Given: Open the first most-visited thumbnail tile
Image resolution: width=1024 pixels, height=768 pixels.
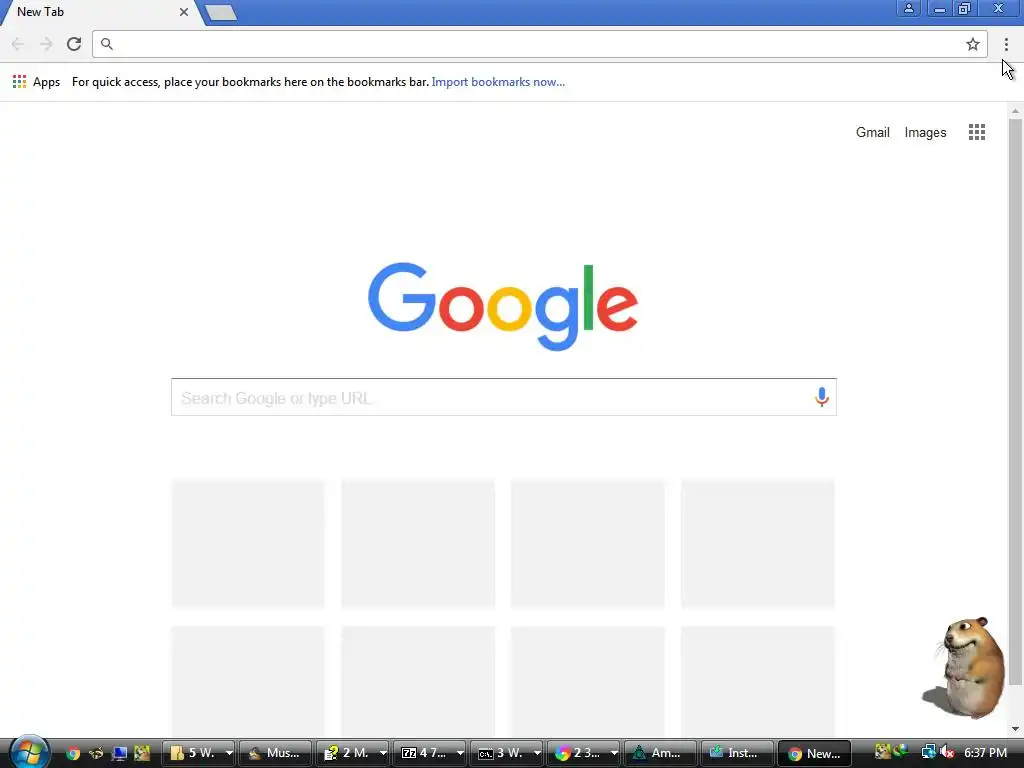Looking at the screenshot, I should pyautogui.click(x=248, y=543).
